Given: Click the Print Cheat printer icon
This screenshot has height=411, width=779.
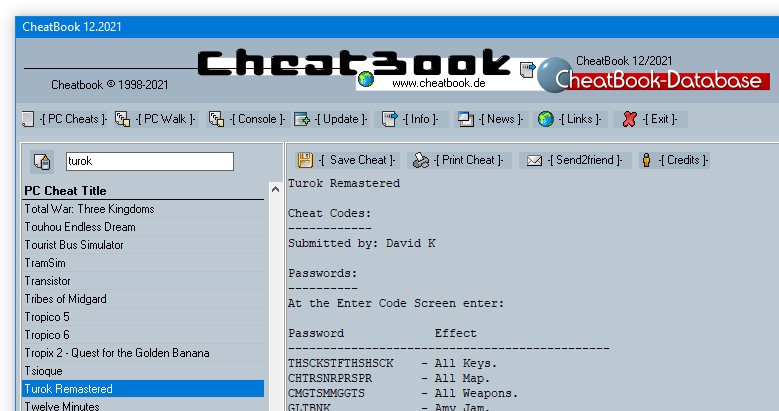Looking at the screenshot, I should coord(421,161).
